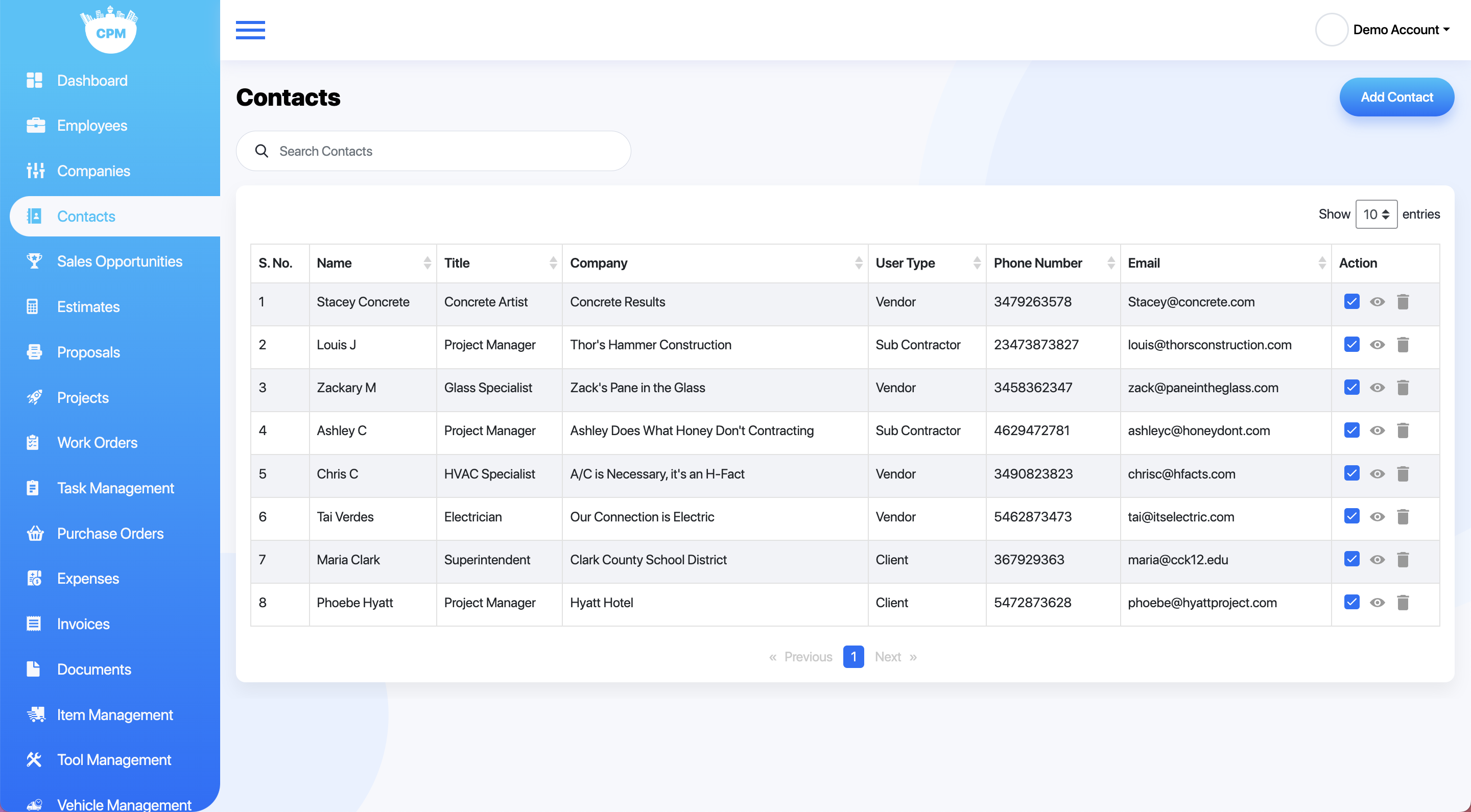Toggle the checkbox for Zackary M
The width and height of the screenshot is (1471, 812).
[x=1351, y=387]
